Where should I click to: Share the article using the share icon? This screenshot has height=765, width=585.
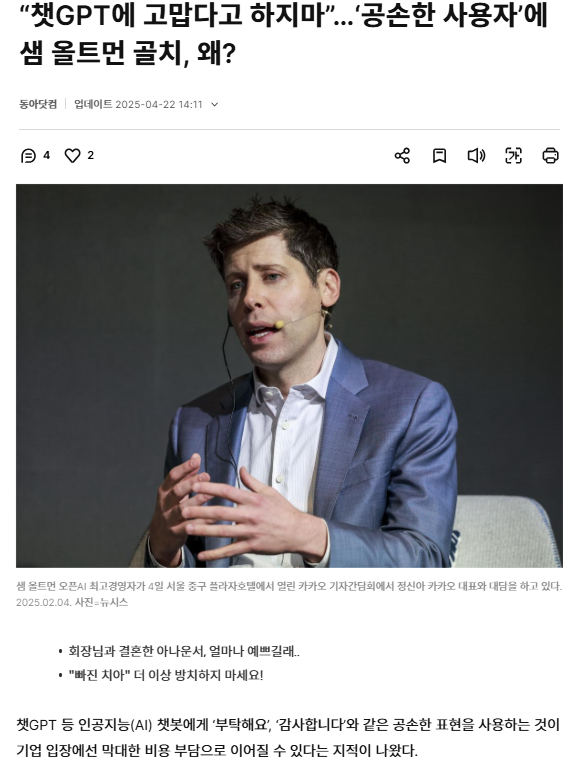point(402,156)
